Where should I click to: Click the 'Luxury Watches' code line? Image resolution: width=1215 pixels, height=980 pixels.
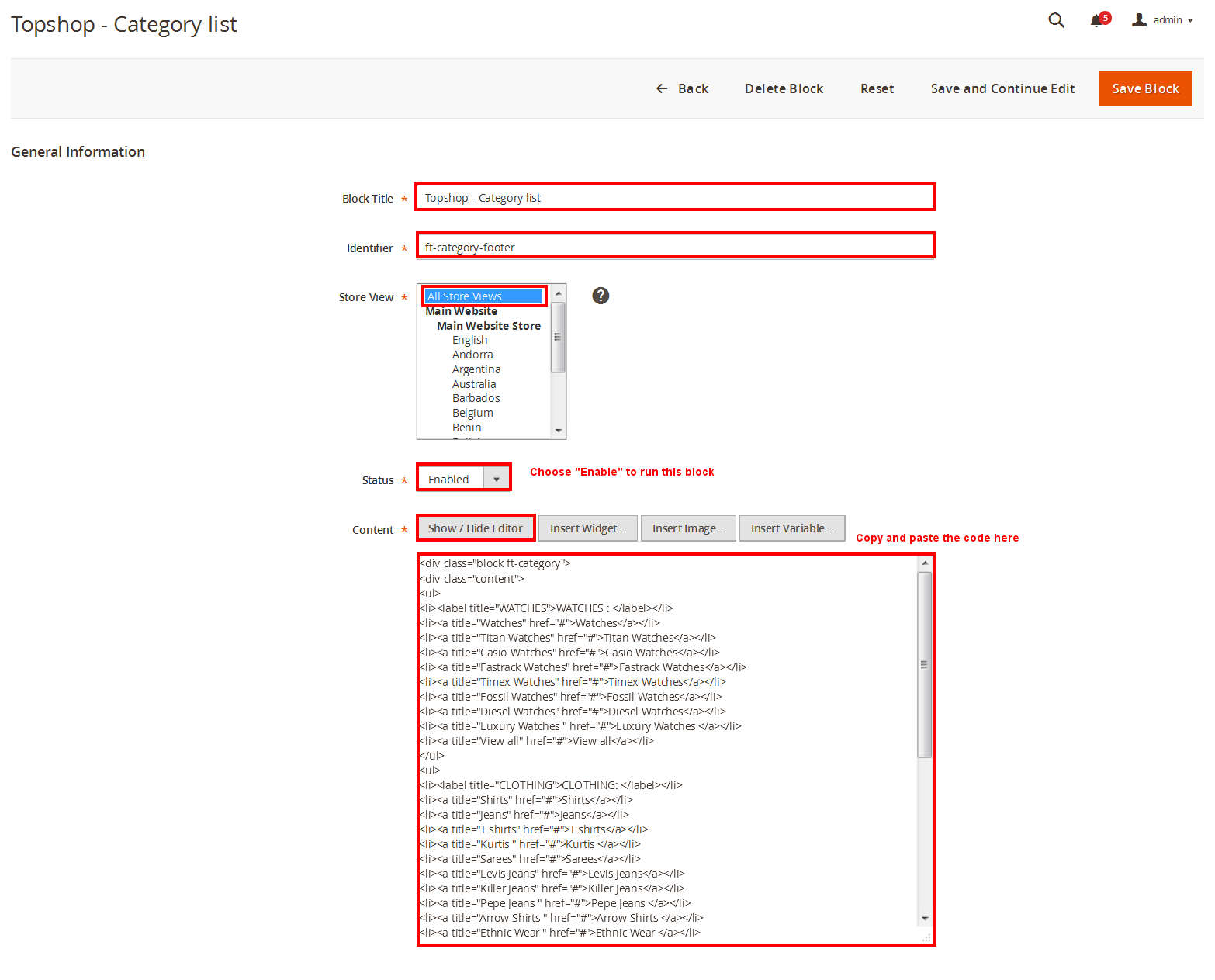580,726
